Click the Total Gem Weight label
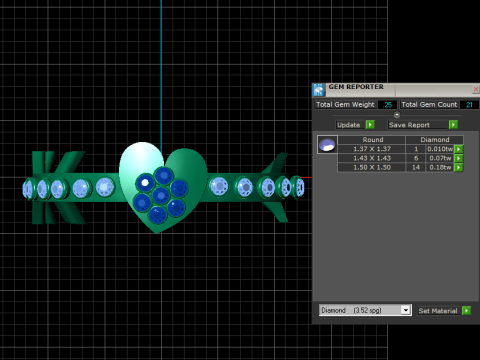 [345, 105]
